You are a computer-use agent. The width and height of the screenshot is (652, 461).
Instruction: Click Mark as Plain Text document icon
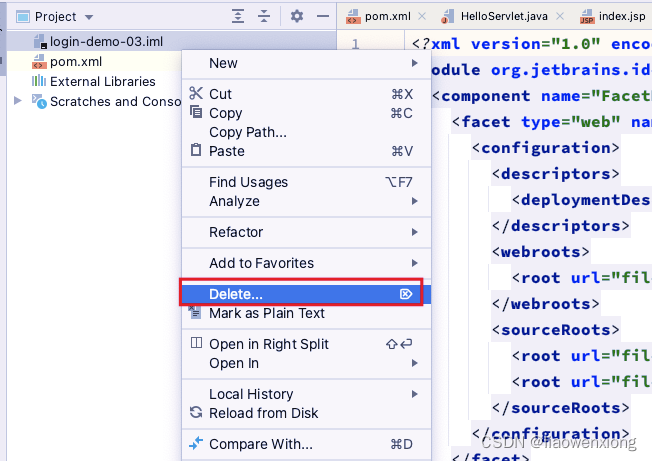(195, 312)
